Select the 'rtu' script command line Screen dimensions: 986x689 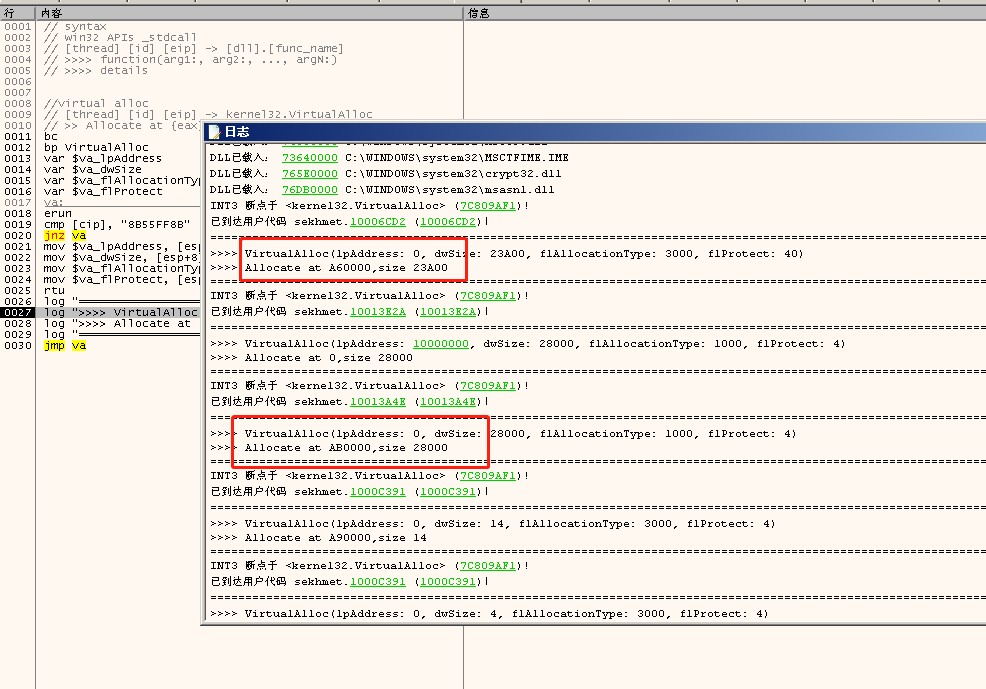point(54,290)
